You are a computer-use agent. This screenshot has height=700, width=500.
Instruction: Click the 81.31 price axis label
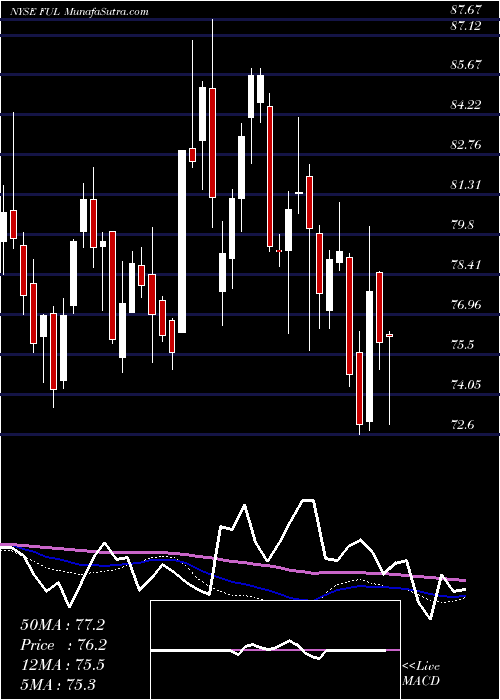(x=467, y=185)
